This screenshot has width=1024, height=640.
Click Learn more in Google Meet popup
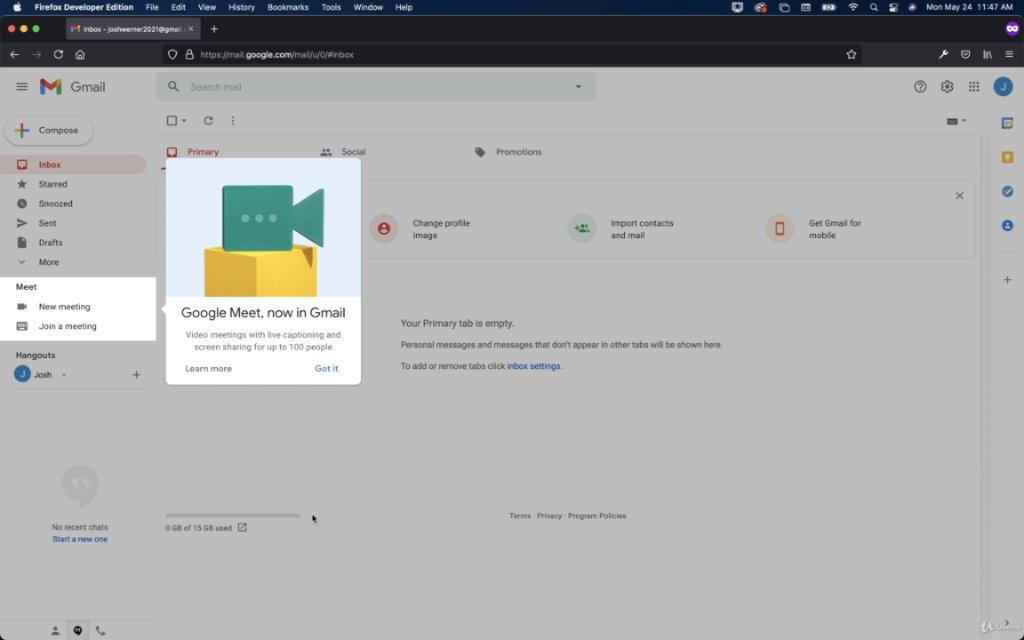208,368
